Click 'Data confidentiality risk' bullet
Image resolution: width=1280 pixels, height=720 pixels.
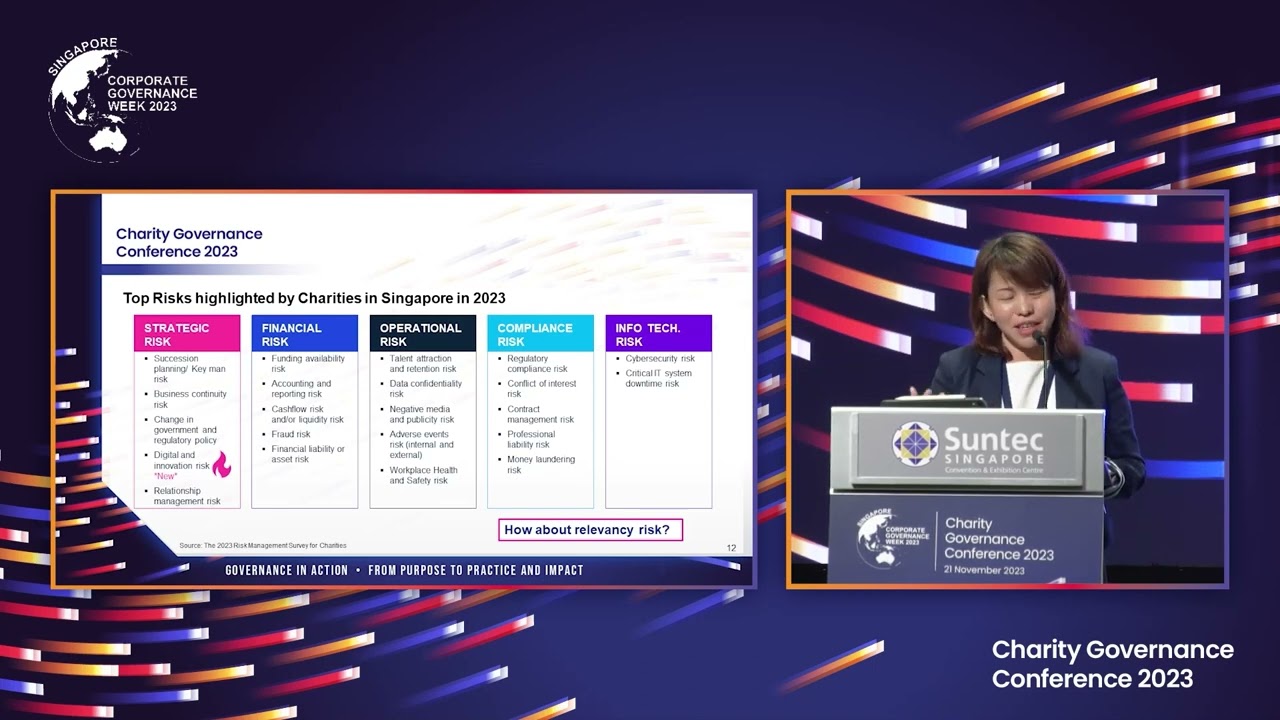[426, 389]
